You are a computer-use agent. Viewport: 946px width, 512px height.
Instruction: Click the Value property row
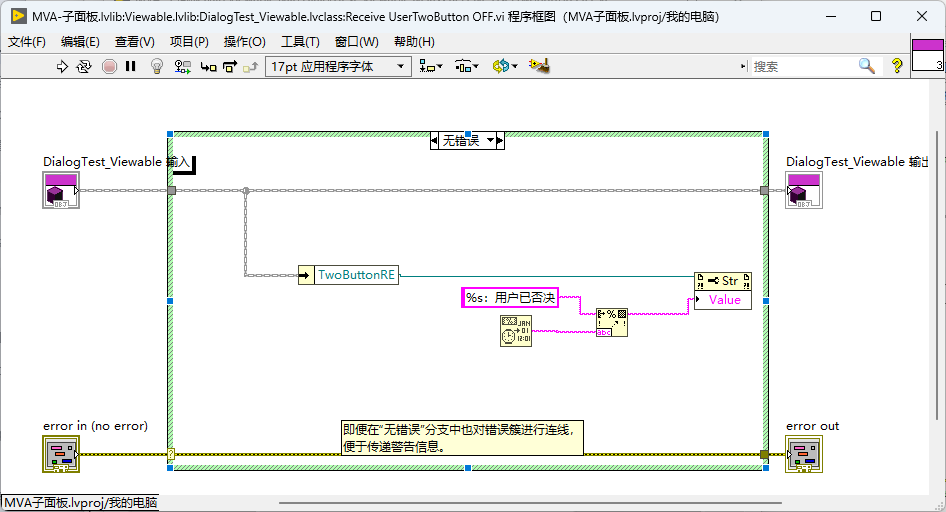pos(723,300)
